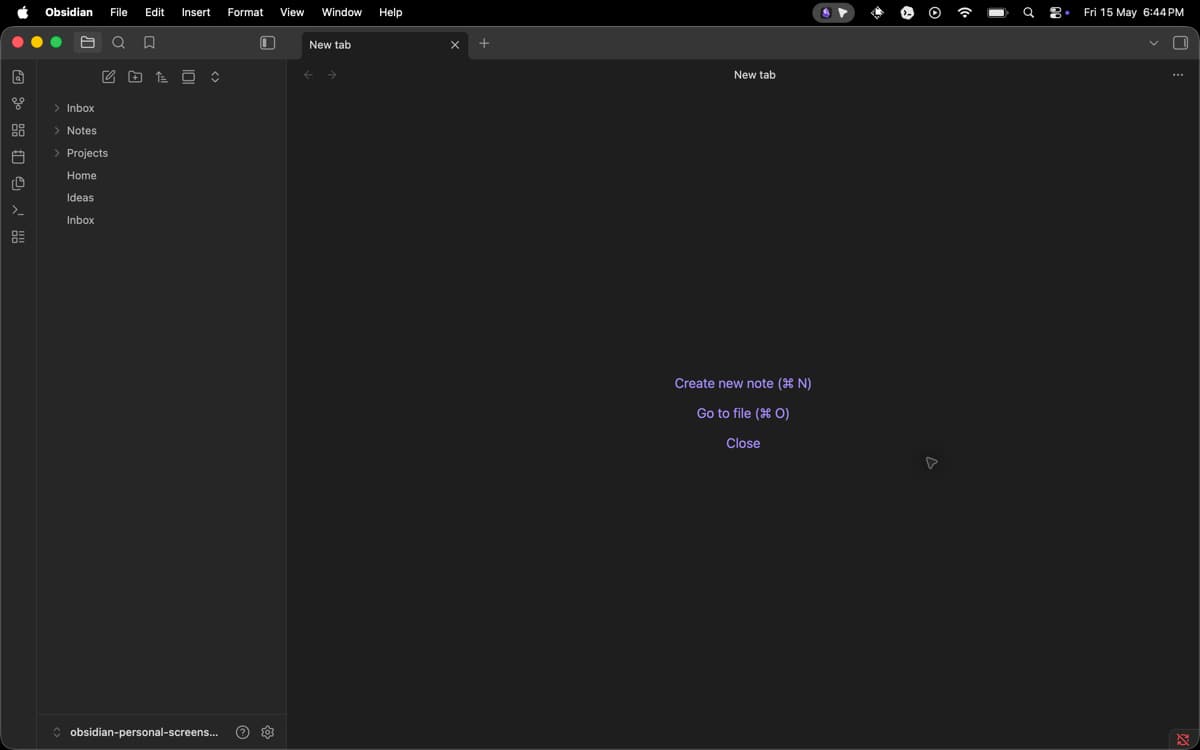Click the battery status icon

click(997, 12)
